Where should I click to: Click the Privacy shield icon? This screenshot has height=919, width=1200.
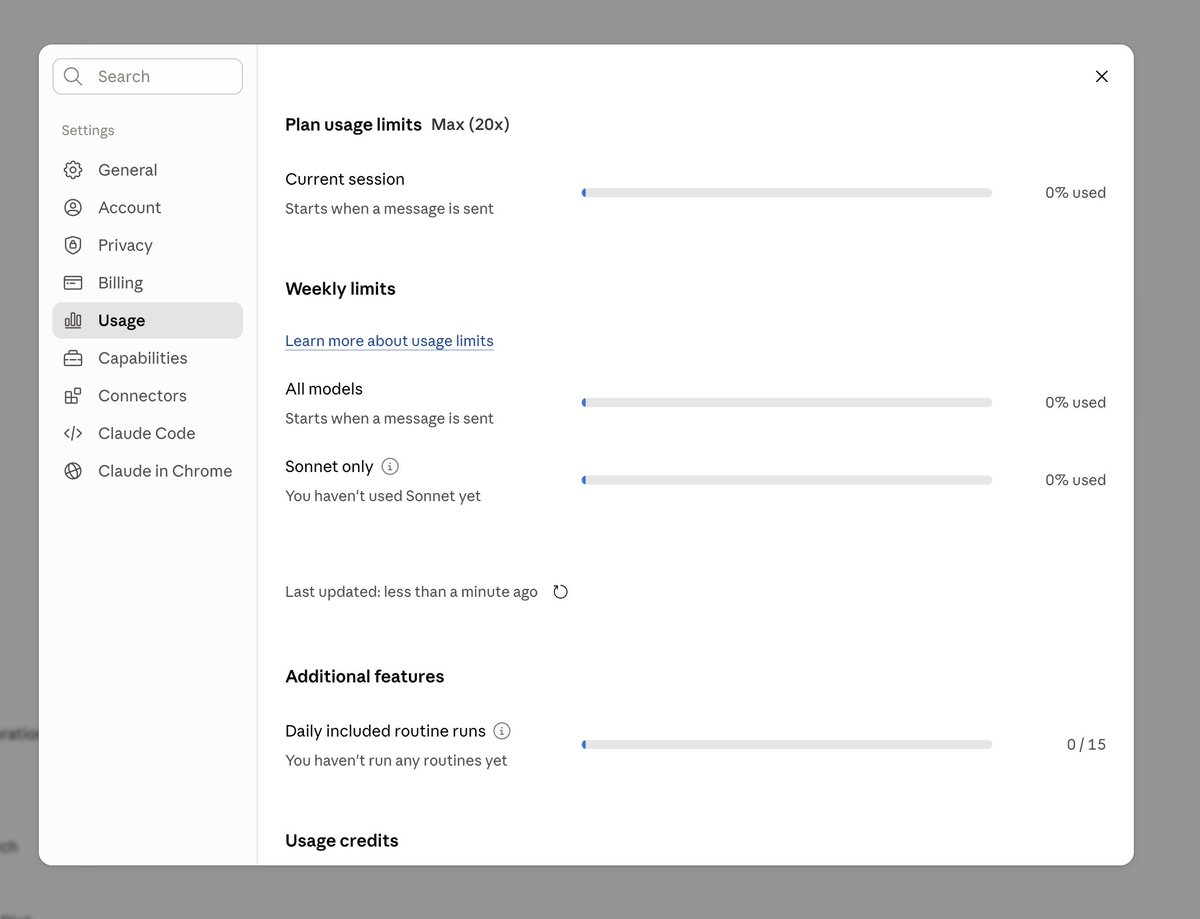point(73,245)
